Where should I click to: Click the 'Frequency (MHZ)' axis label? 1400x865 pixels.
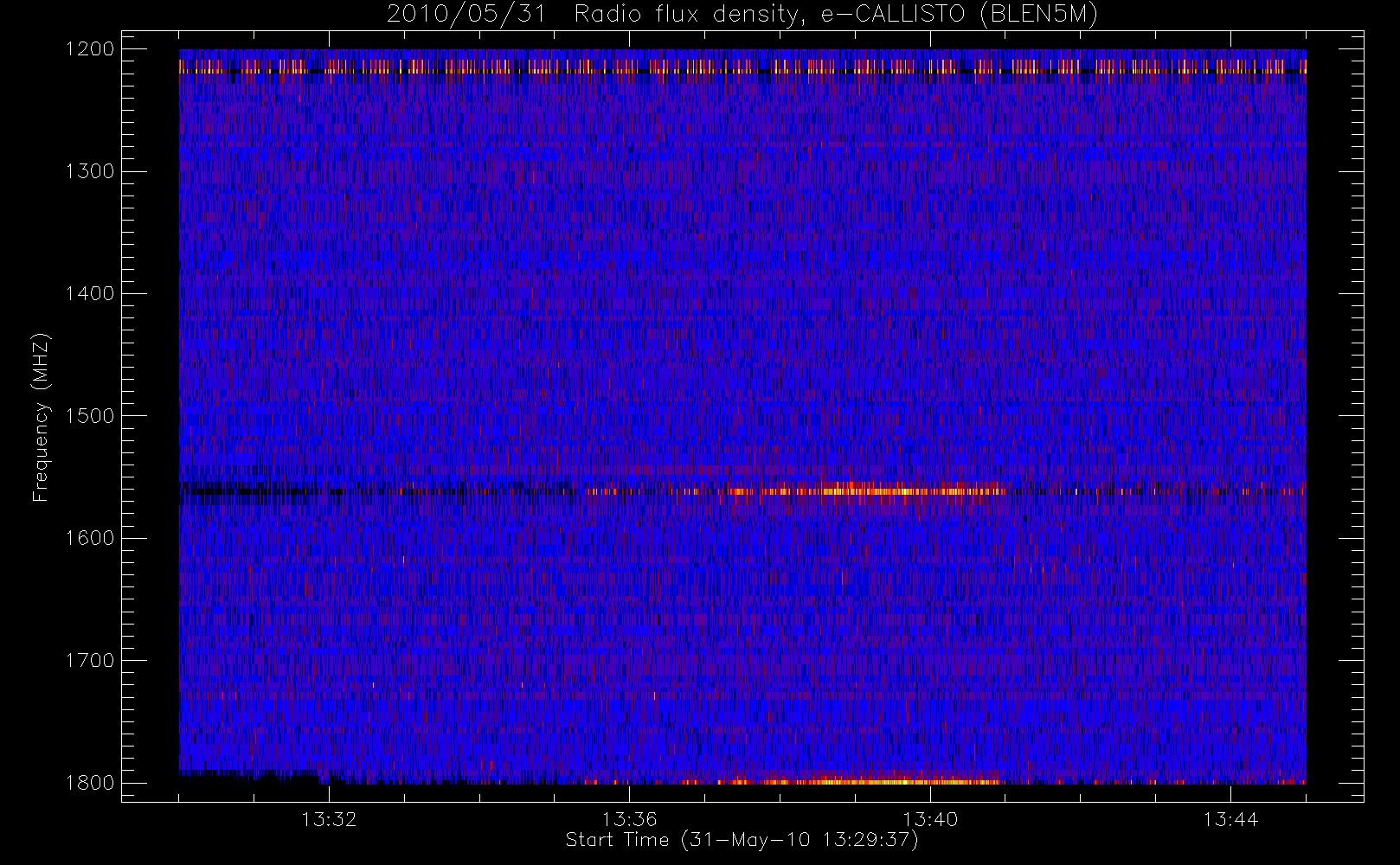pos(41,416)
